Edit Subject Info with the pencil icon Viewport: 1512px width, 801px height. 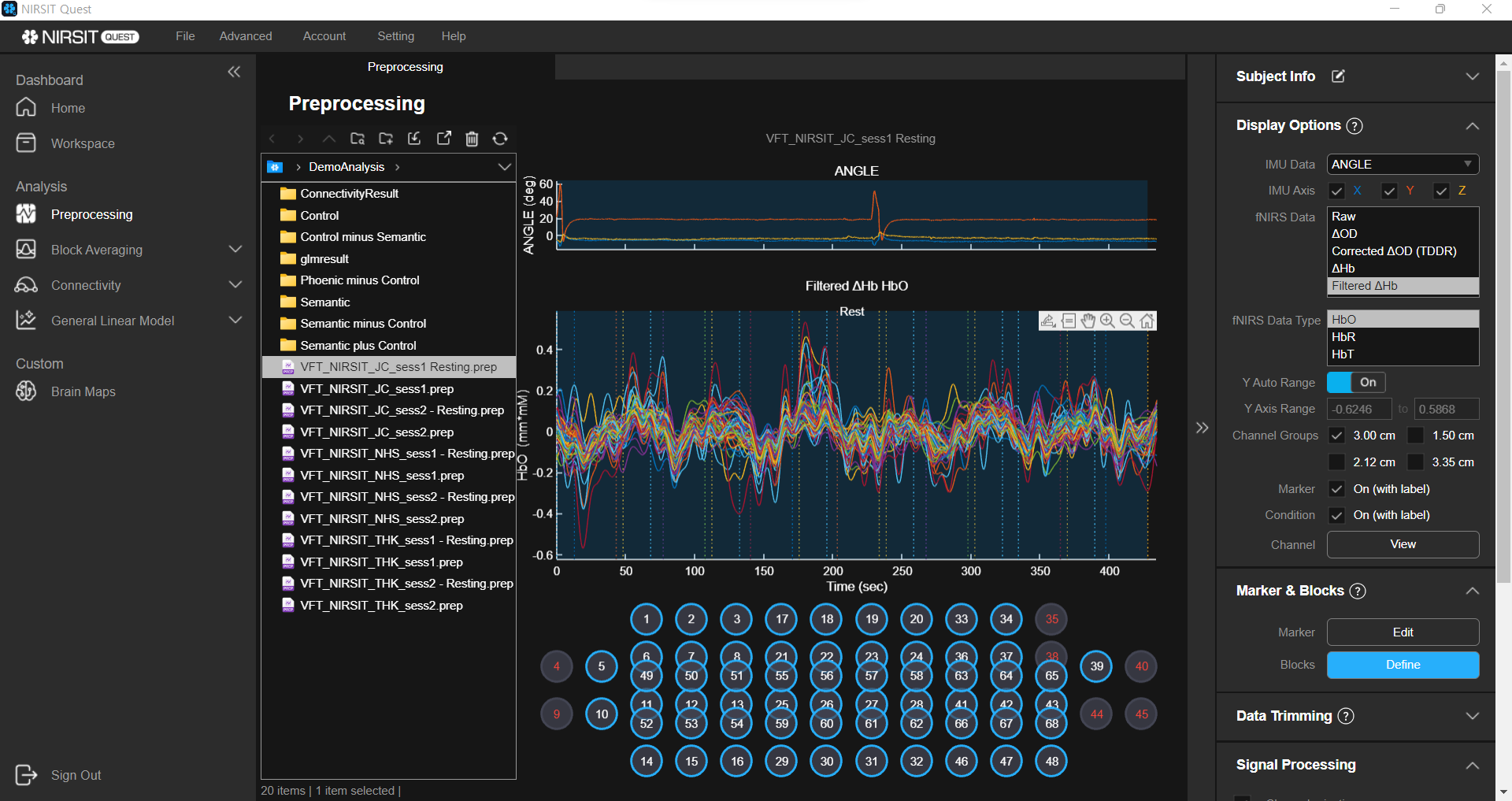[1338, 76]
